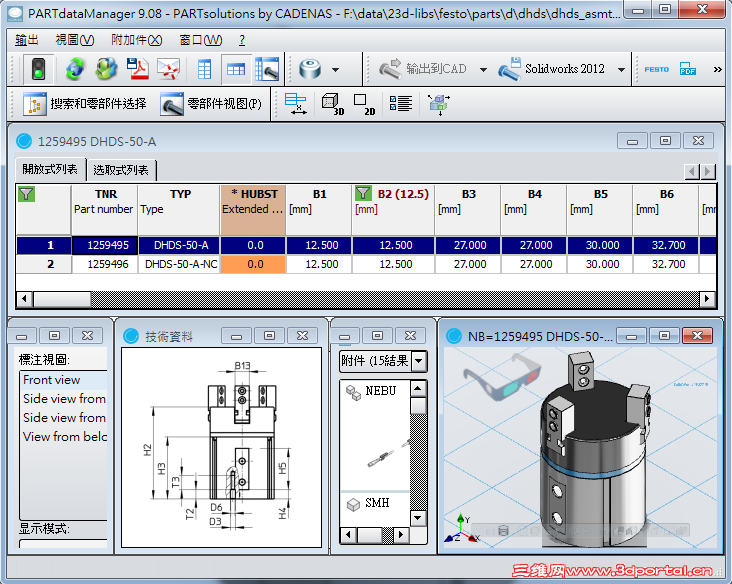Expand the Solidworks 2012 dropdown arrow
This screenshot has width=732, height=584.
pyautogui.click(x=621, y=70)
